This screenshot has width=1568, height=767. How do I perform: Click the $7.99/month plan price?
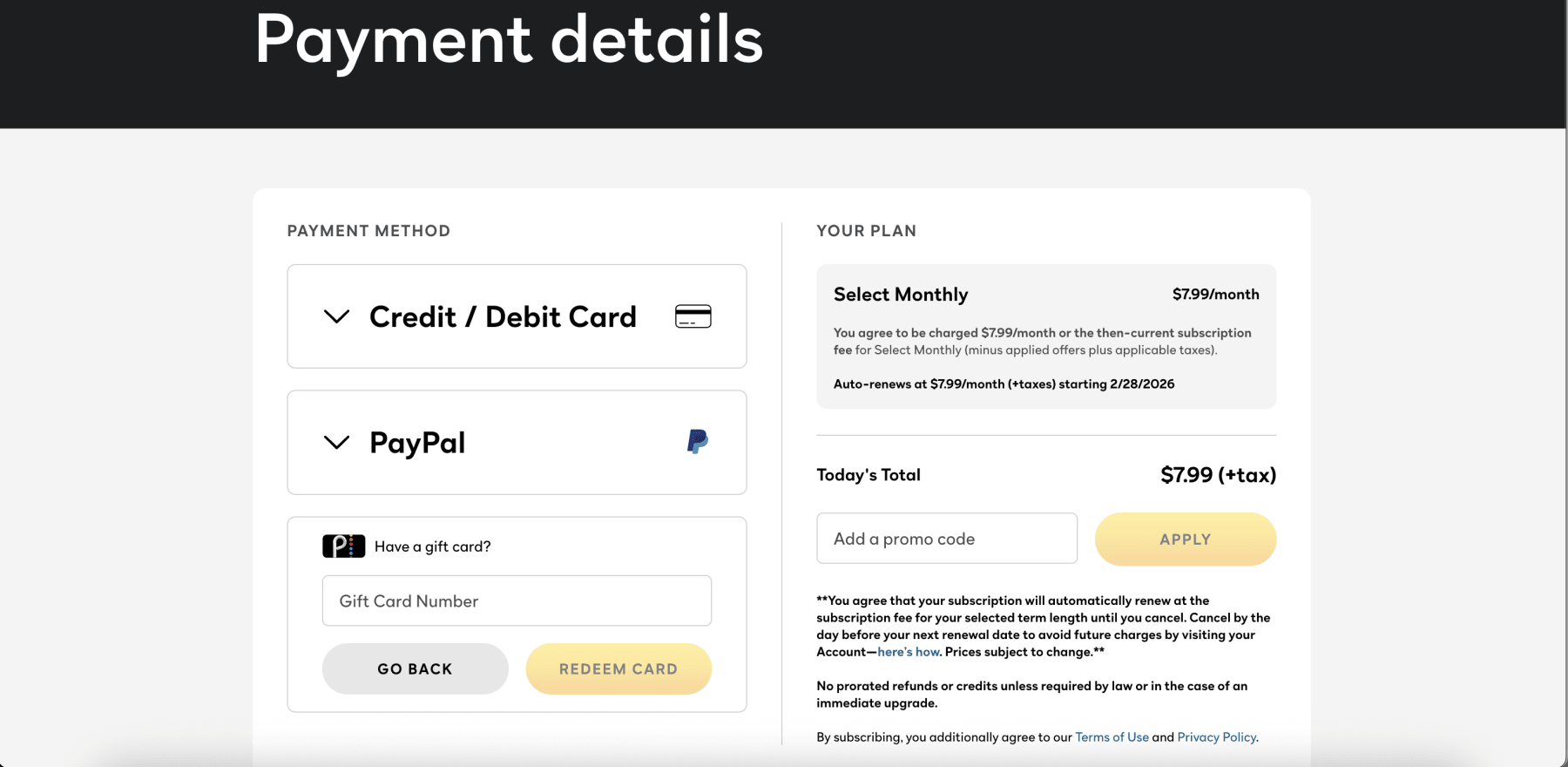1215,295
